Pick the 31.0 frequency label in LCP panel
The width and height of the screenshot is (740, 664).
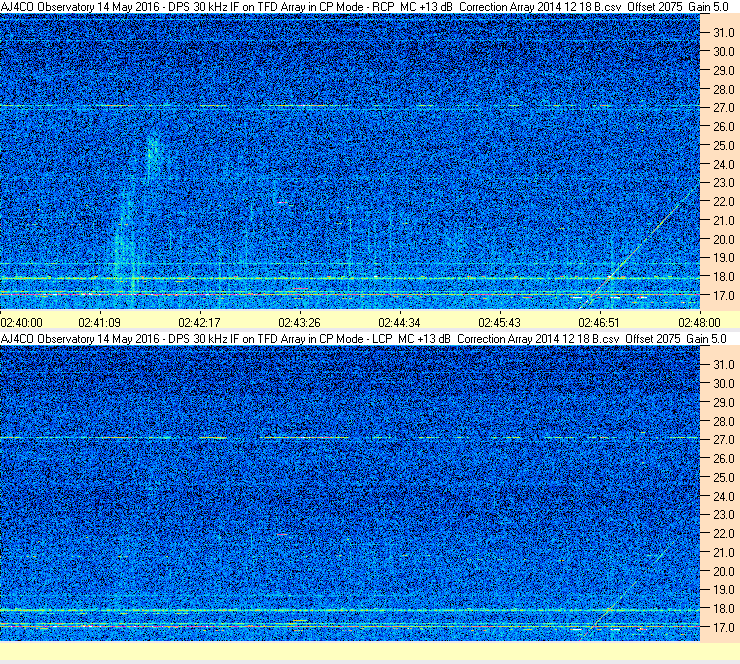click(723, 365)
